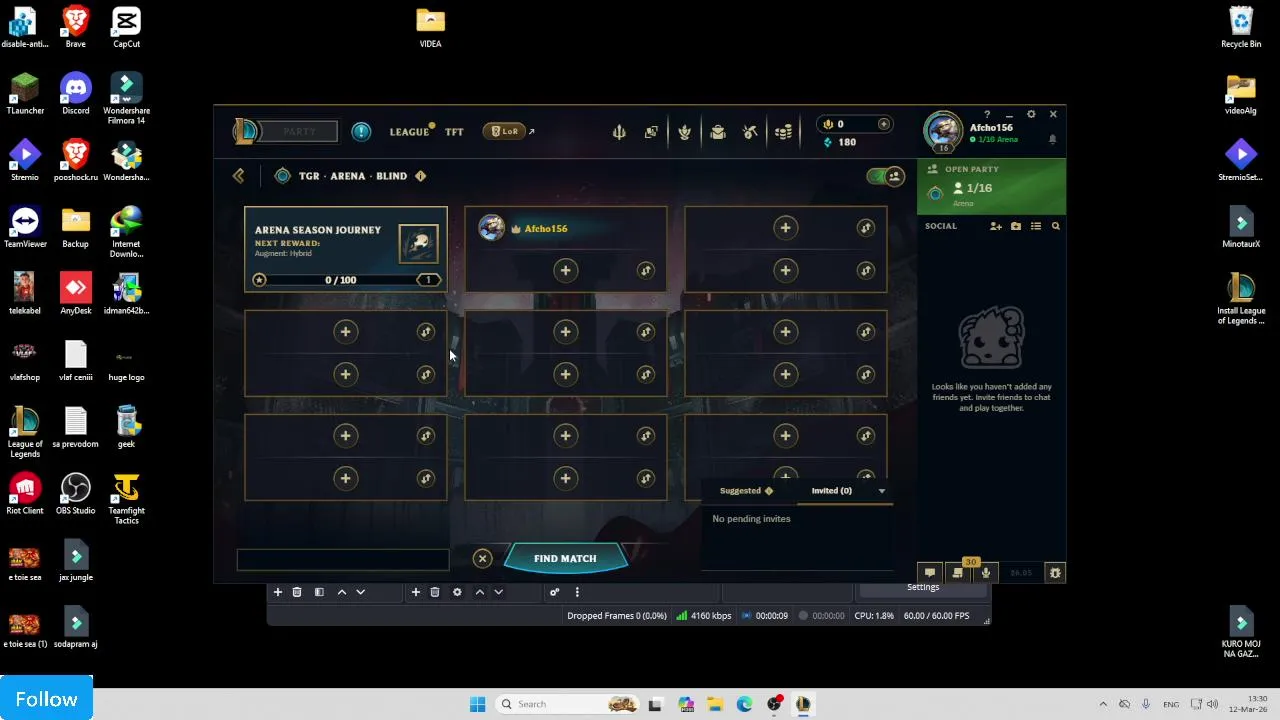This screenshot has width=1280, height=720.
Task: Open game mode info diamond icon
Action: pos(420,176)
